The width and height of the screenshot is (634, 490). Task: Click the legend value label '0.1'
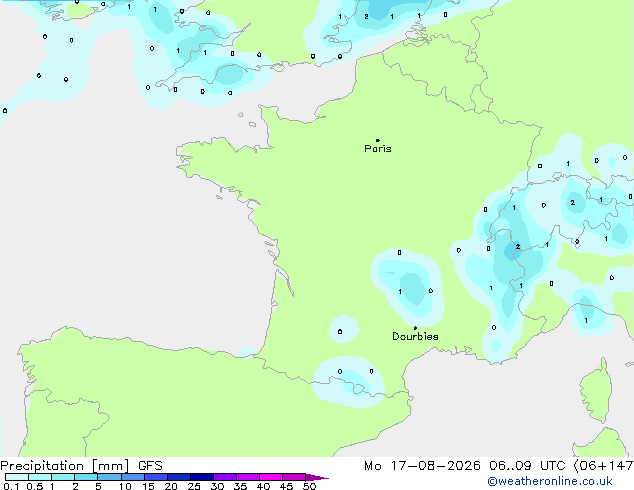(x=11, y=486)
